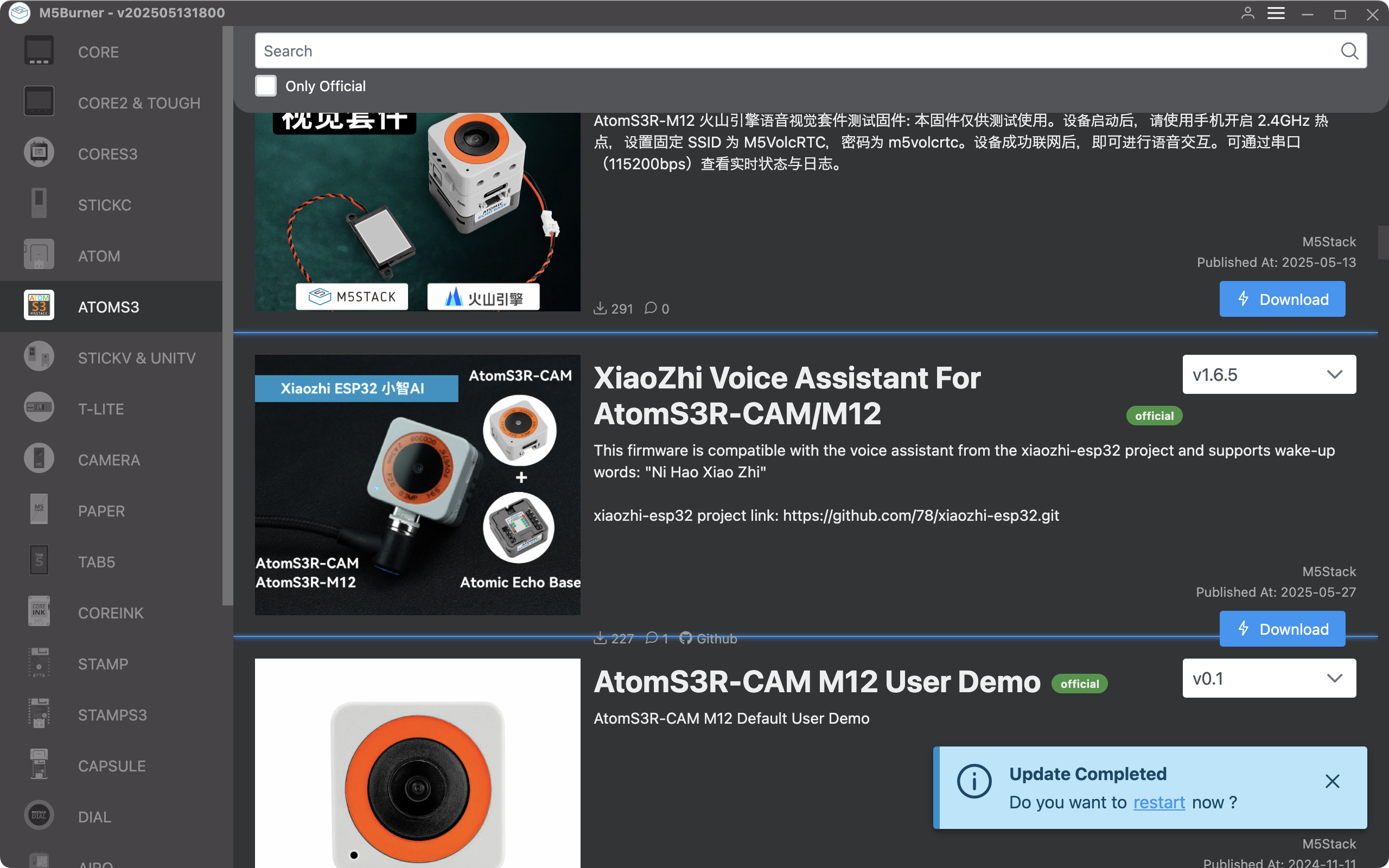Select the ATOM category label
Image resolution: width=1389 pixels, height=868 pixels.
click(x=99, y=257)
